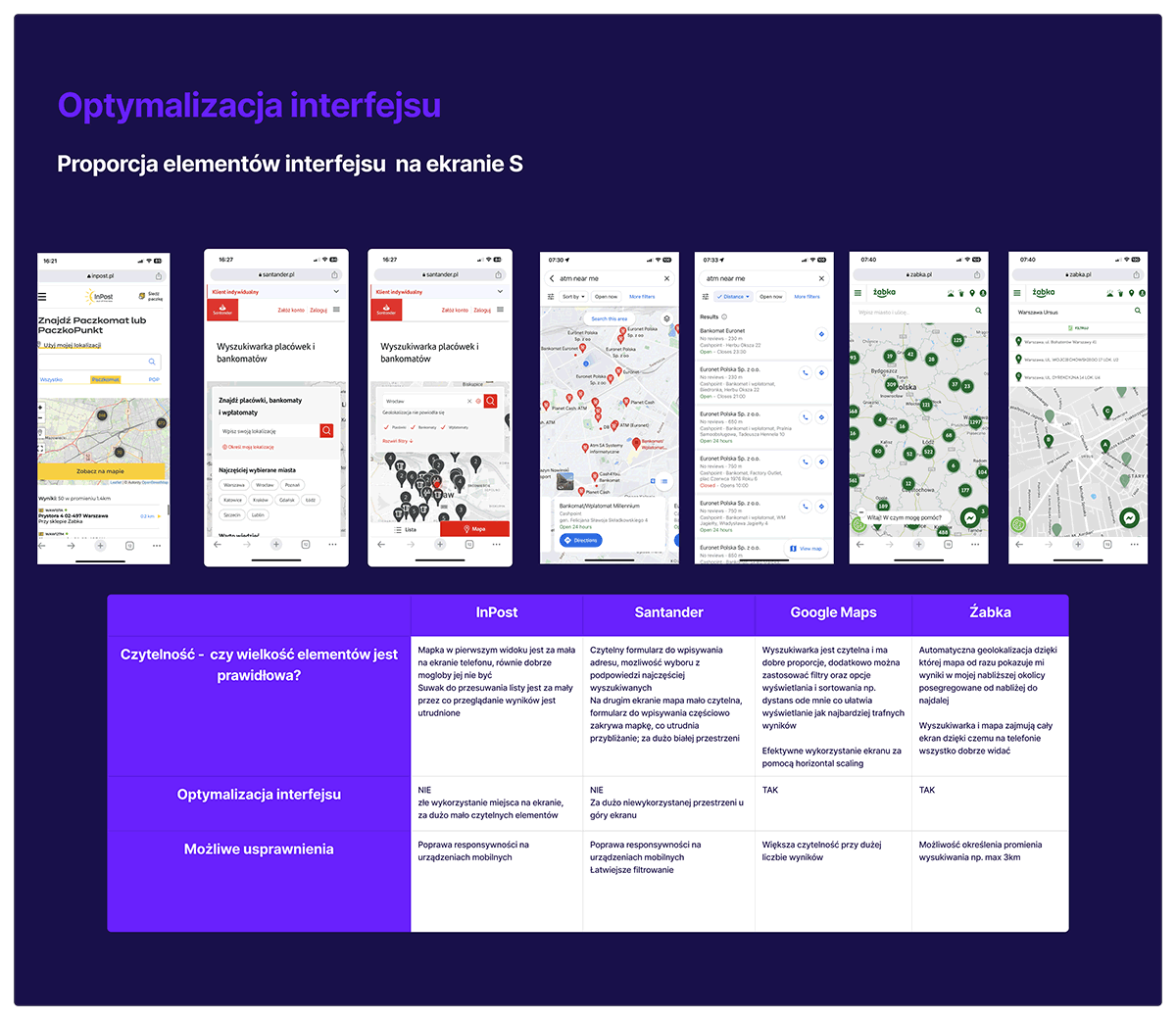Viewport: 1176px width, 1020px height.
Task: Toggle the Bankomaty filter checkbox
Action: 414,427
